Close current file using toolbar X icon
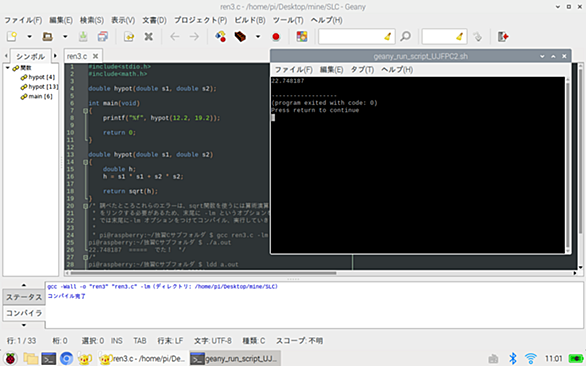Image resolution: width=586 pixels, height=366 pixels. pos(148,37)
